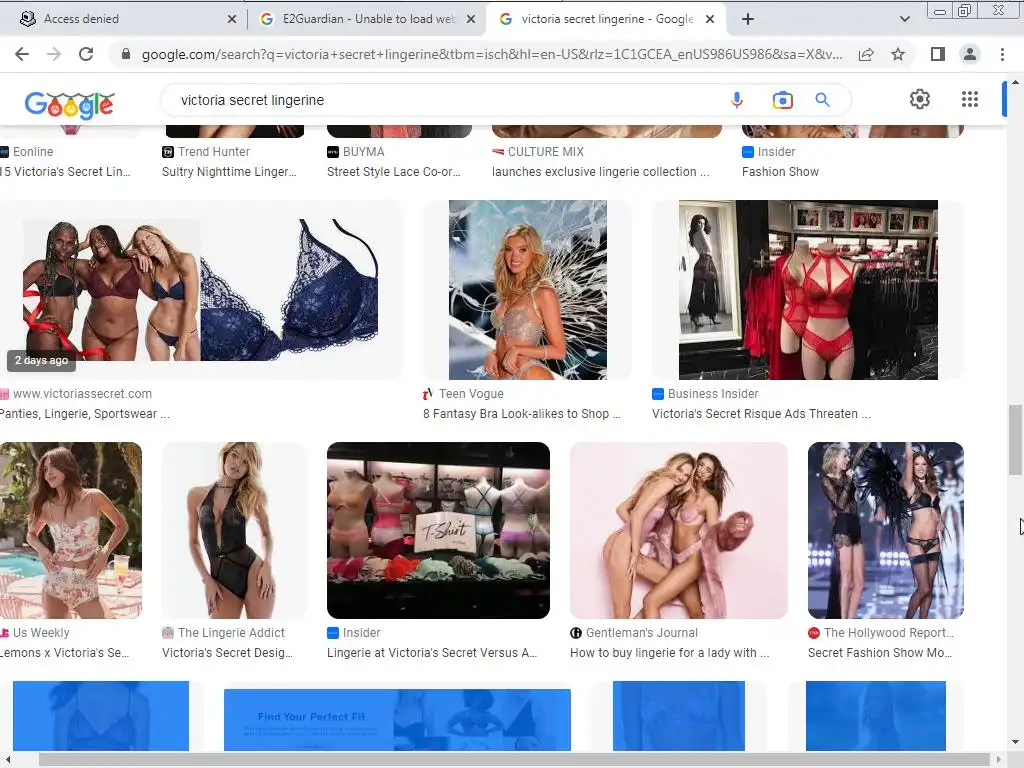Search by voice with the microphone

(737, 100)
